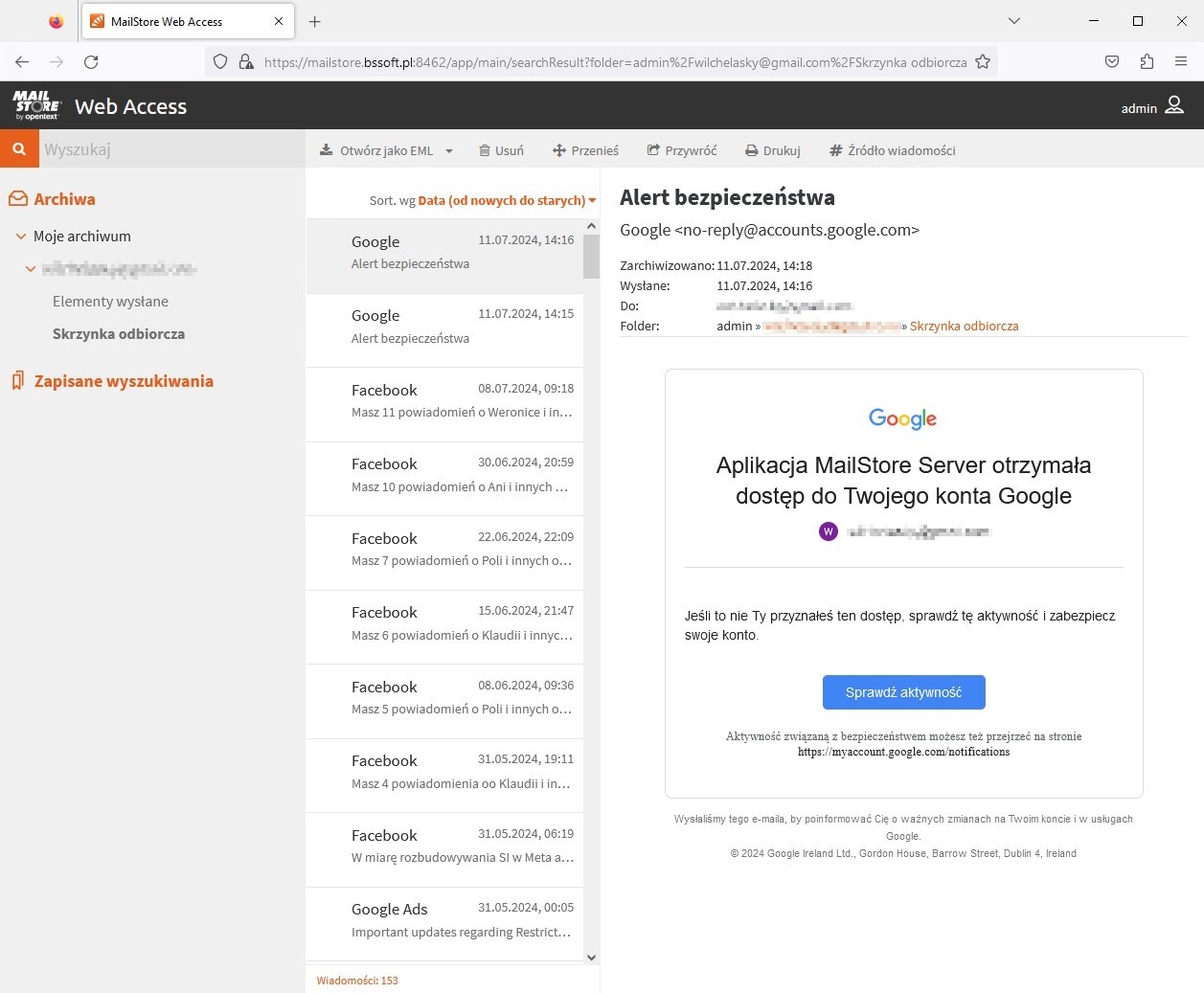Screen dimensions: 1204x993
Task: Go back using browser back arrow
Action: tap(22, 61)
